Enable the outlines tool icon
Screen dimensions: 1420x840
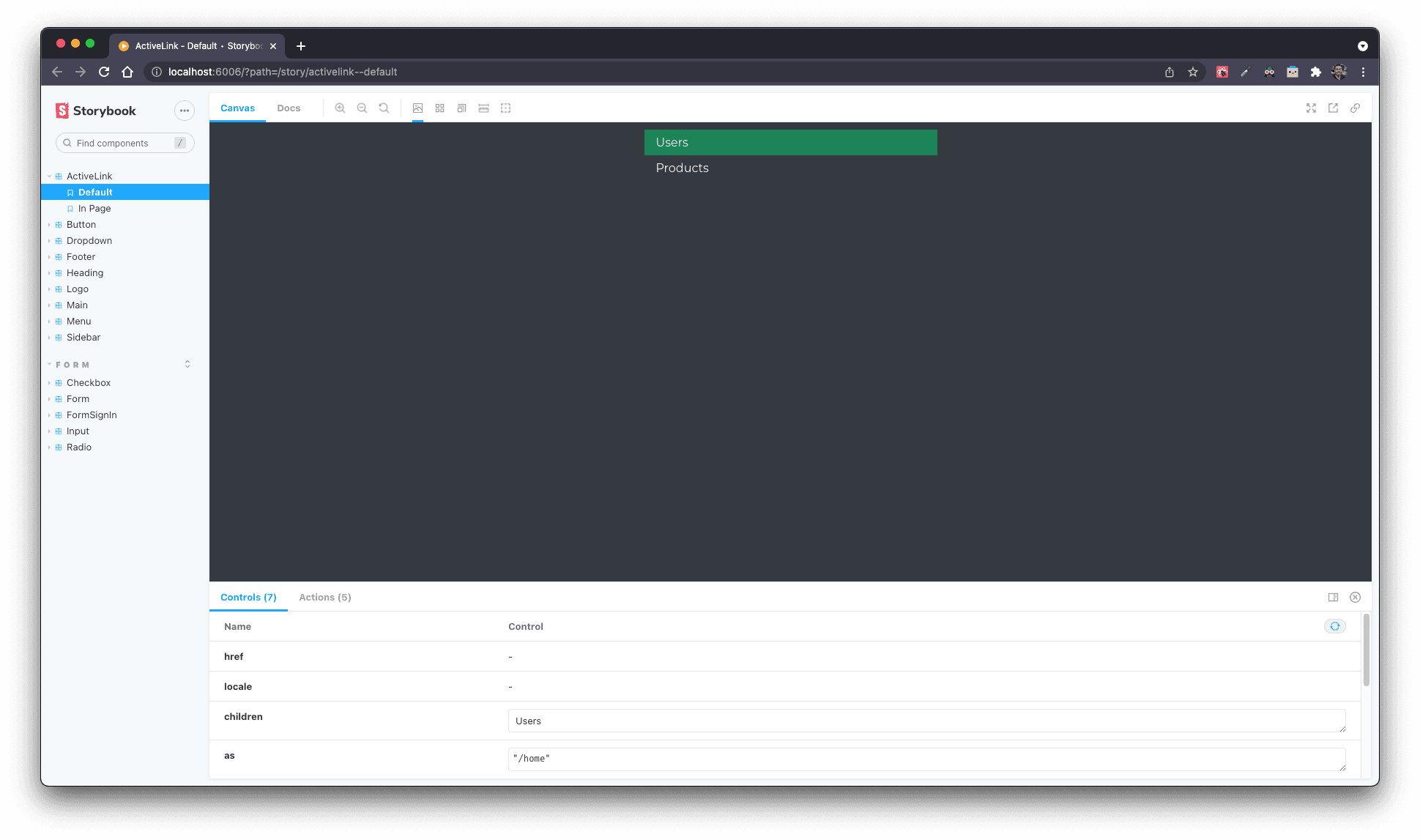(505, 108)
